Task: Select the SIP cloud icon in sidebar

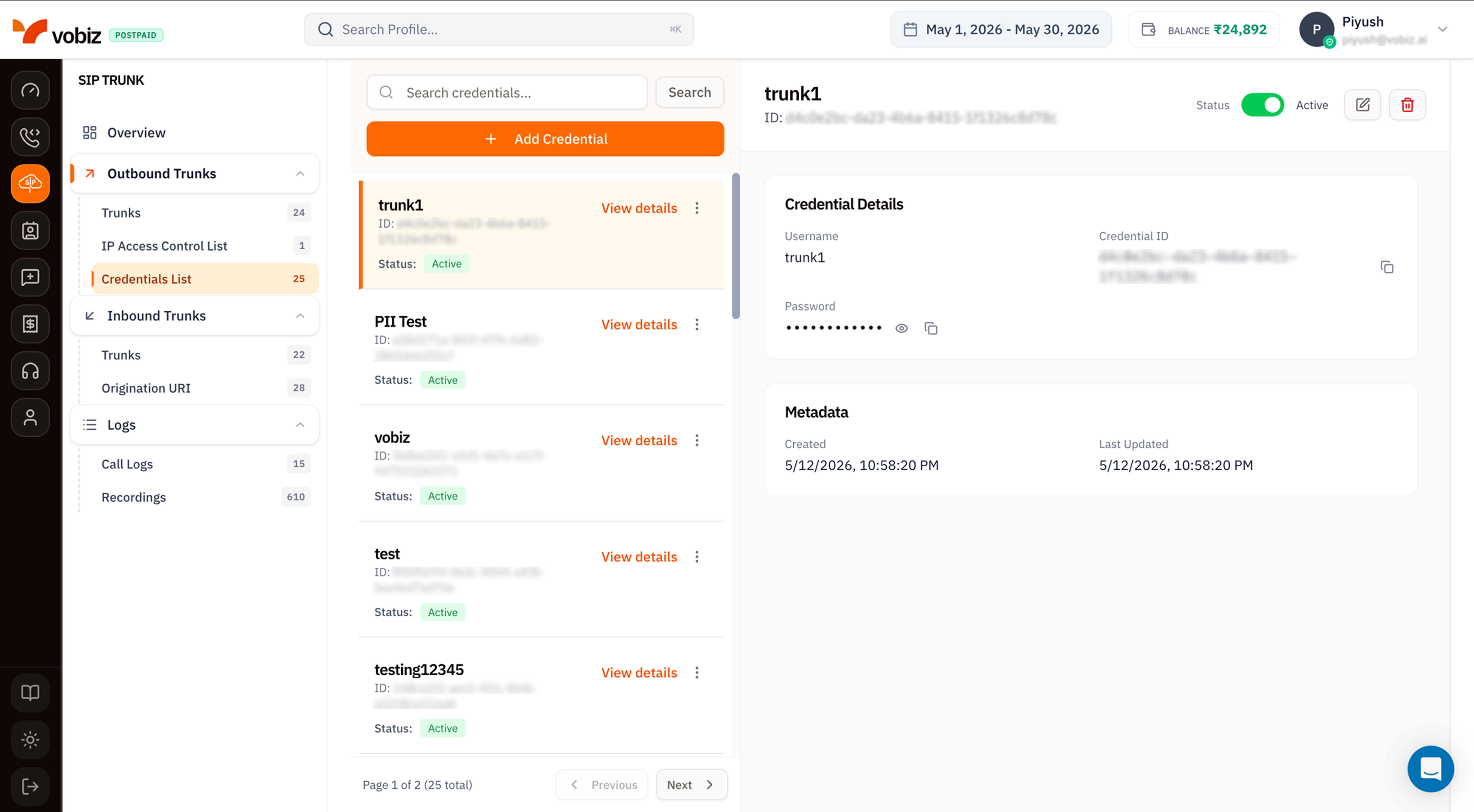Action: [x=30, y=184]
